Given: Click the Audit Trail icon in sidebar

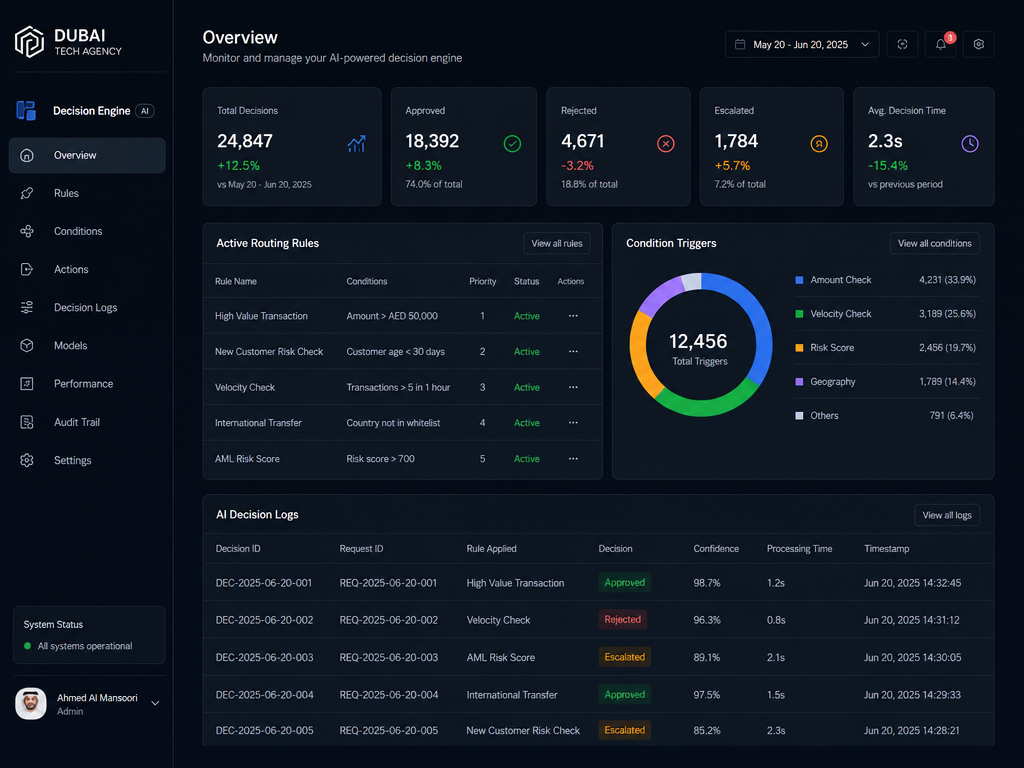Looking at the screenshot, I should 27,422.
